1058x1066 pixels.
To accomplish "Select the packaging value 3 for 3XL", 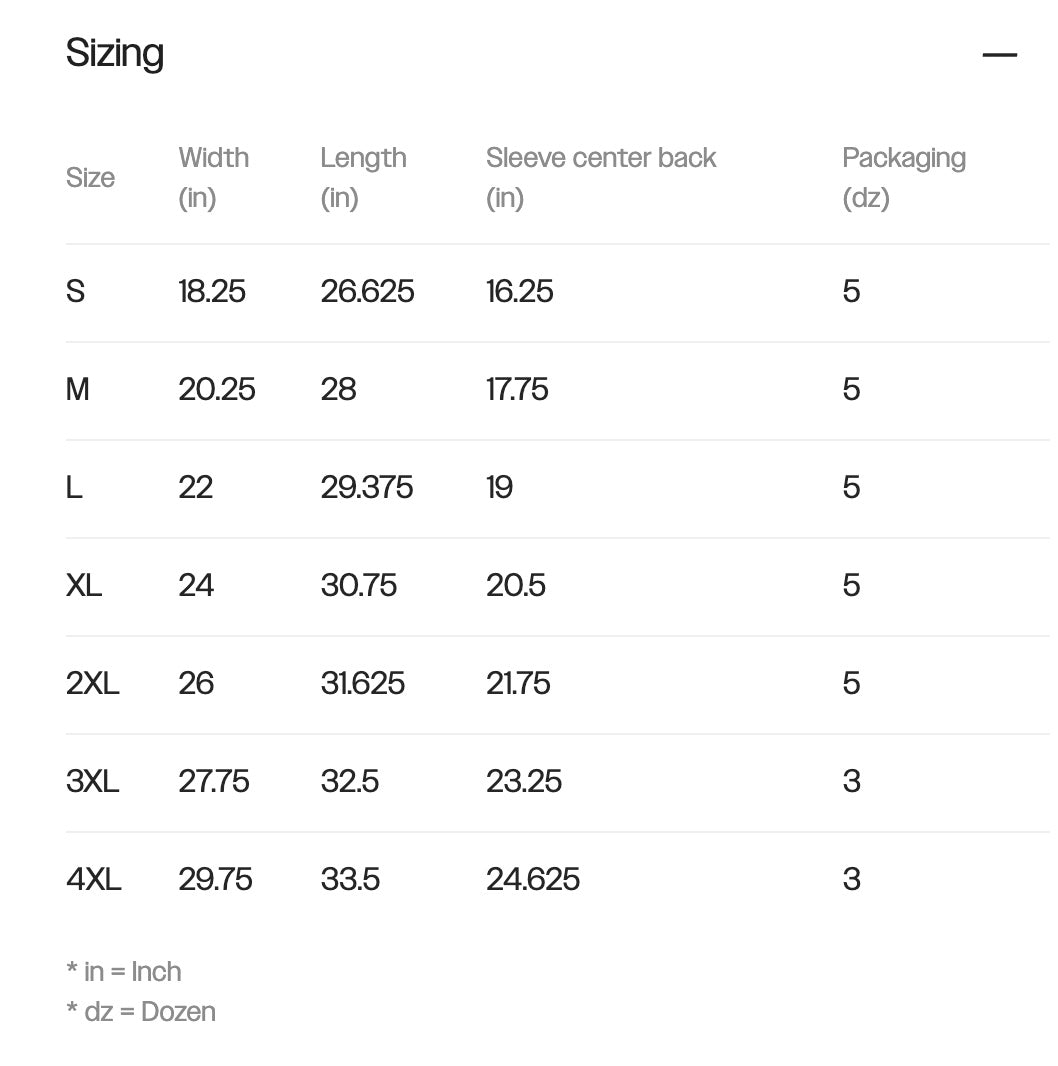I will click(851, 782).
